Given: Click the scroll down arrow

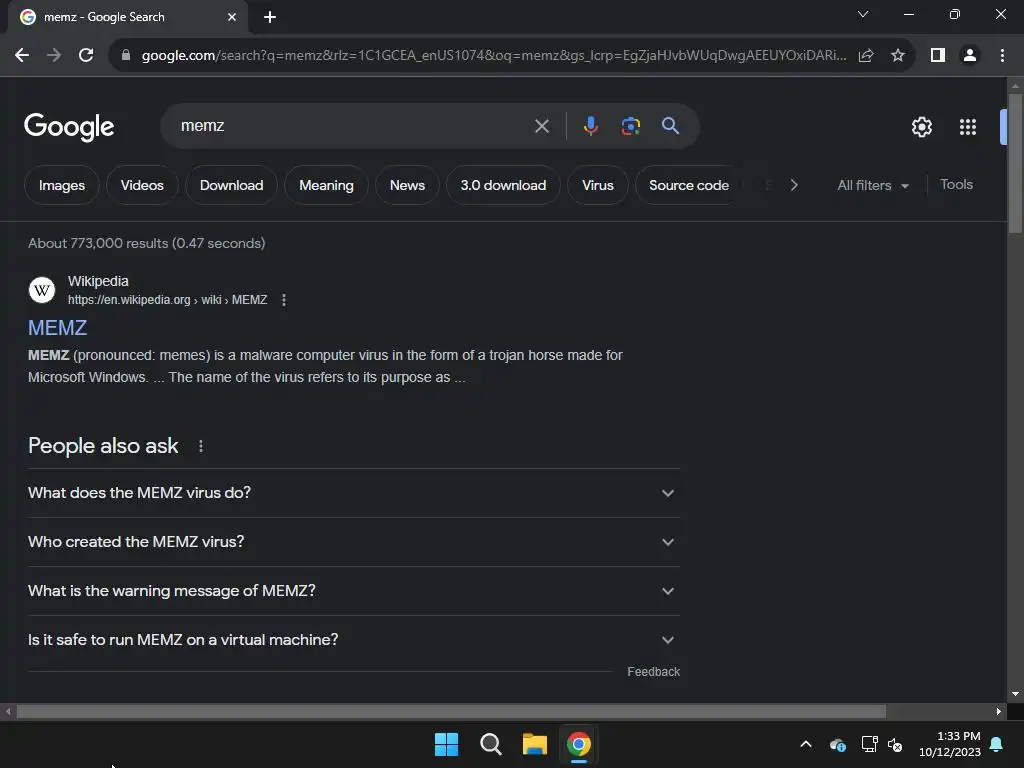Looking at the screenshot, I should pos(1015,694).
